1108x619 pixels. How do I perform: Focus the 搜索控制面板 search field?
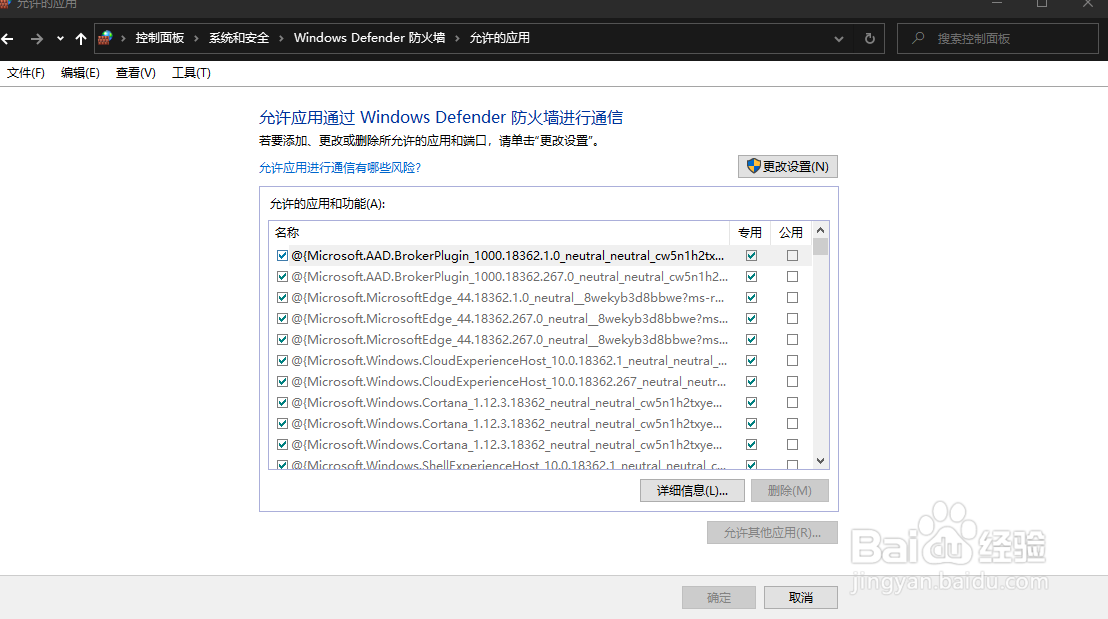(x=998, y=39)
